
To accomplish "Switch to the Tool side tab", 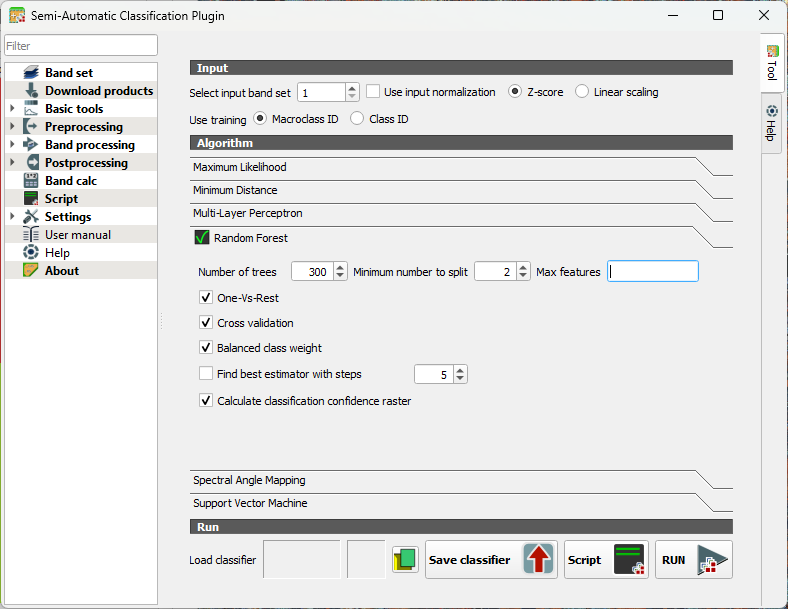I will click(x=771, y=63).
